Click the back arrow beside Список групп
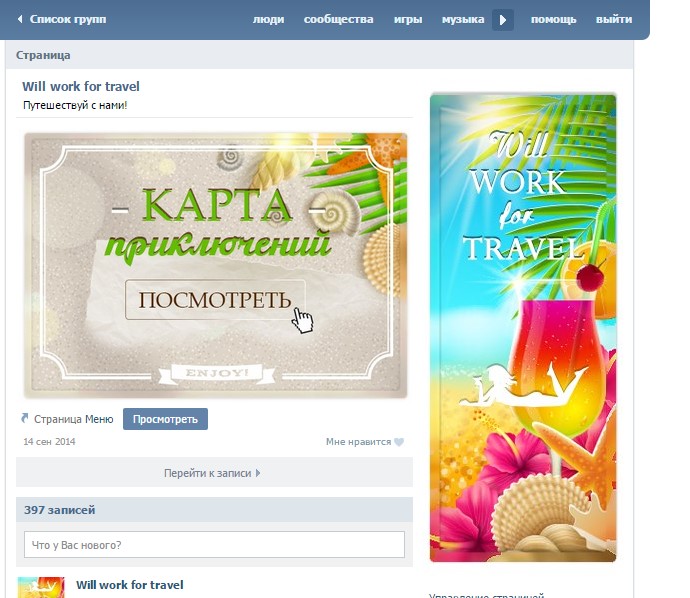The image size is (690, 598). click(20, 19)
